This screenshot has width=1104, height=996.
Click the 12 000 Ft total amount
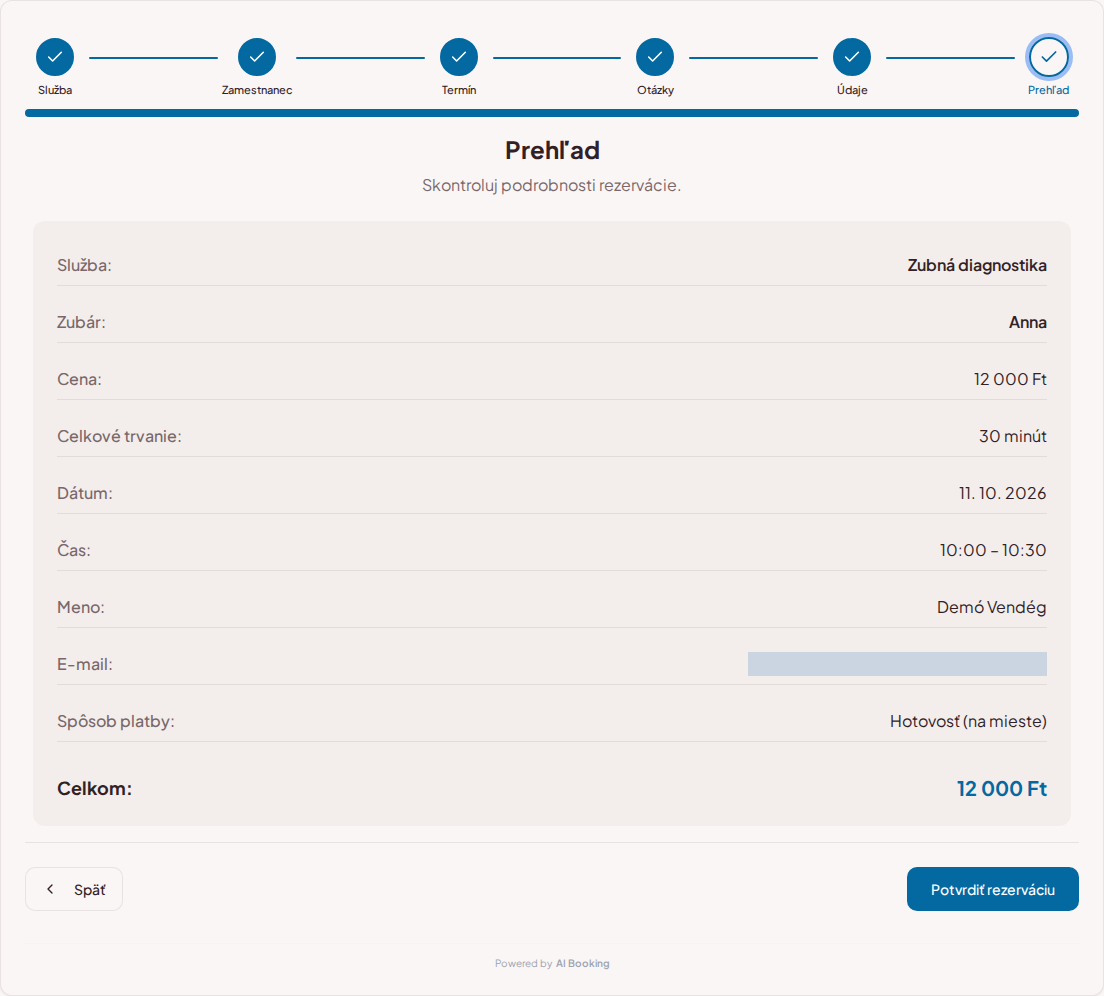click(1001, 788)
